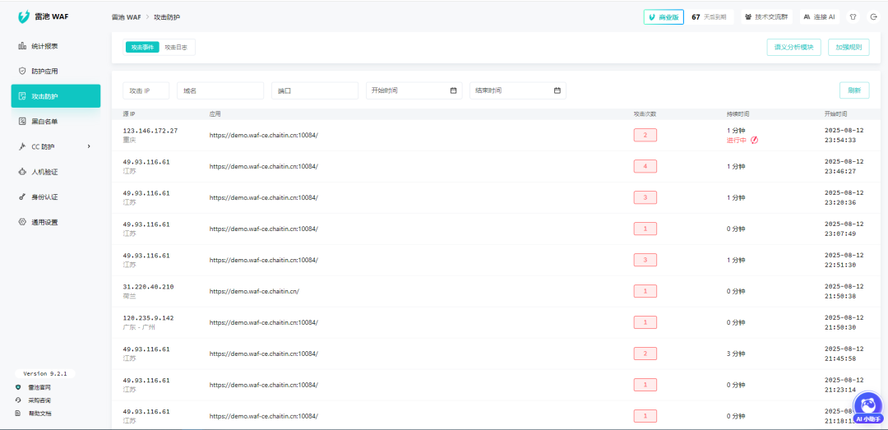This screenshot has height=430, width=888.
Task: Open the 统计报表 statistics page
Action: [x=44, y=46]
